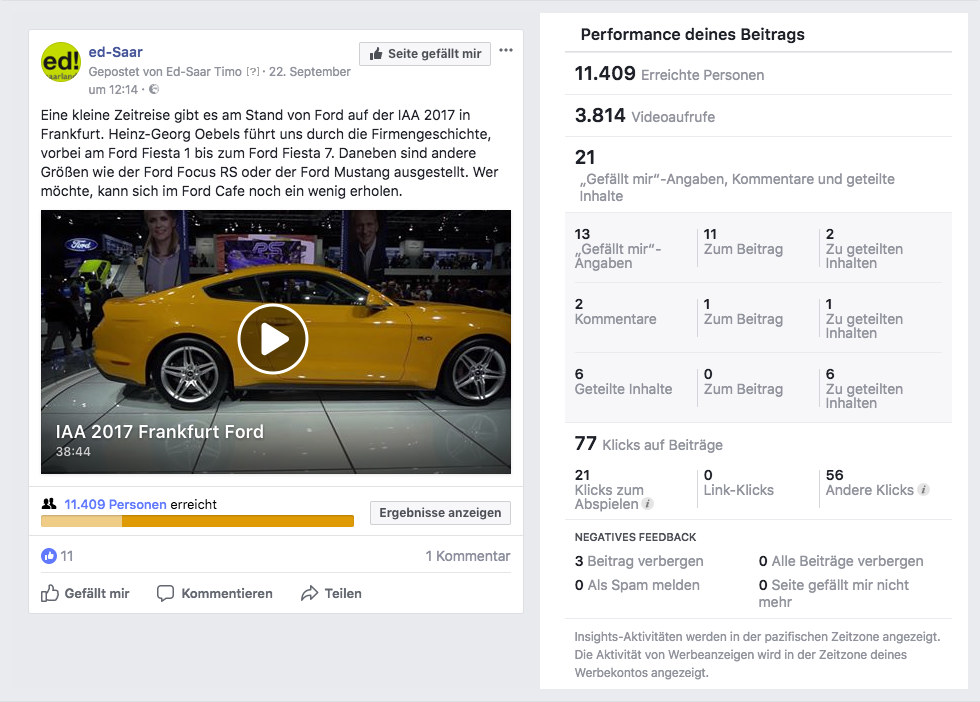This screenshot has height=702, width=980.
Task: Open the ed-Saar page name link
Action: 116,52
